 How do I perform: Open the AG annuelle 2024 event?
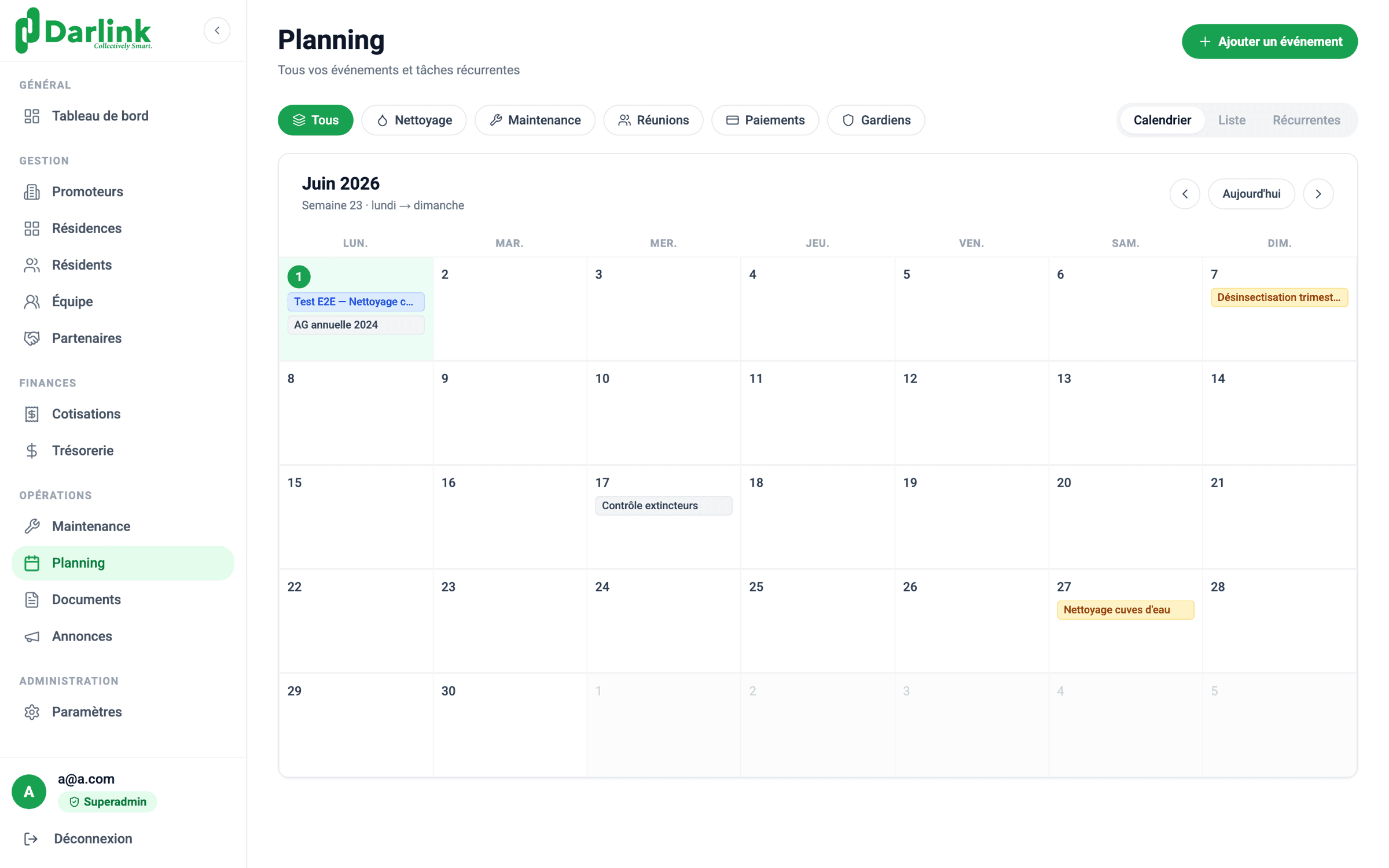356,325
